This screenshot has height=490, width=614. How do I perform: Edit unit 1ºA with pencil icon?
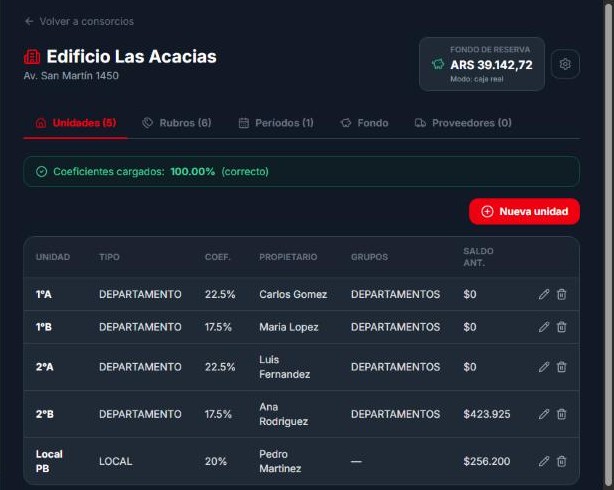click(x=544, y=294)
